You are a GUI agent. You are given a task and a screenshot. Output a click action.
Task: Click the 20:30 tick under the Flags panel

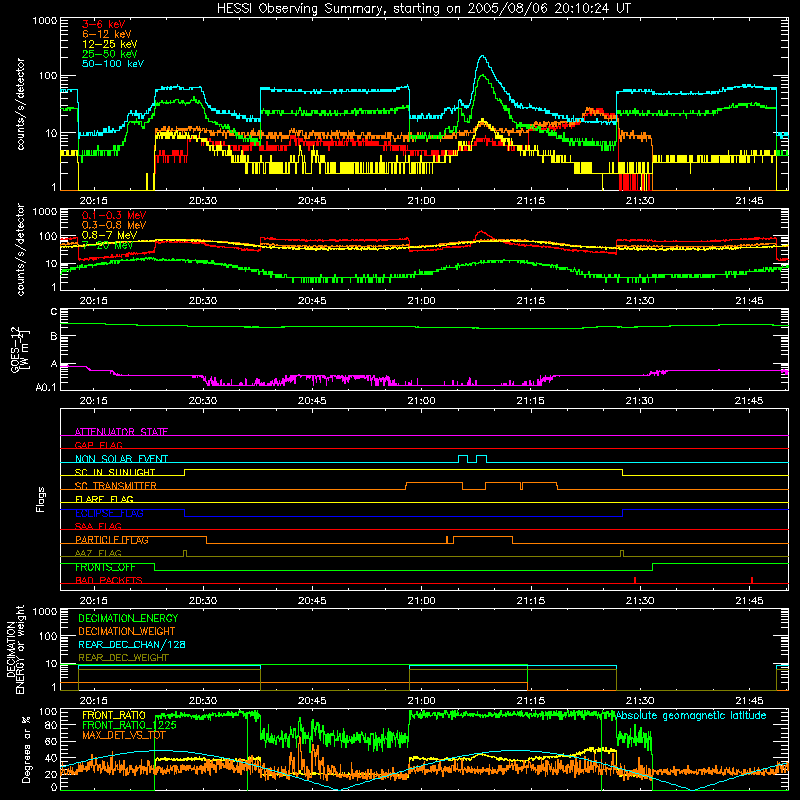pos(203,601)
